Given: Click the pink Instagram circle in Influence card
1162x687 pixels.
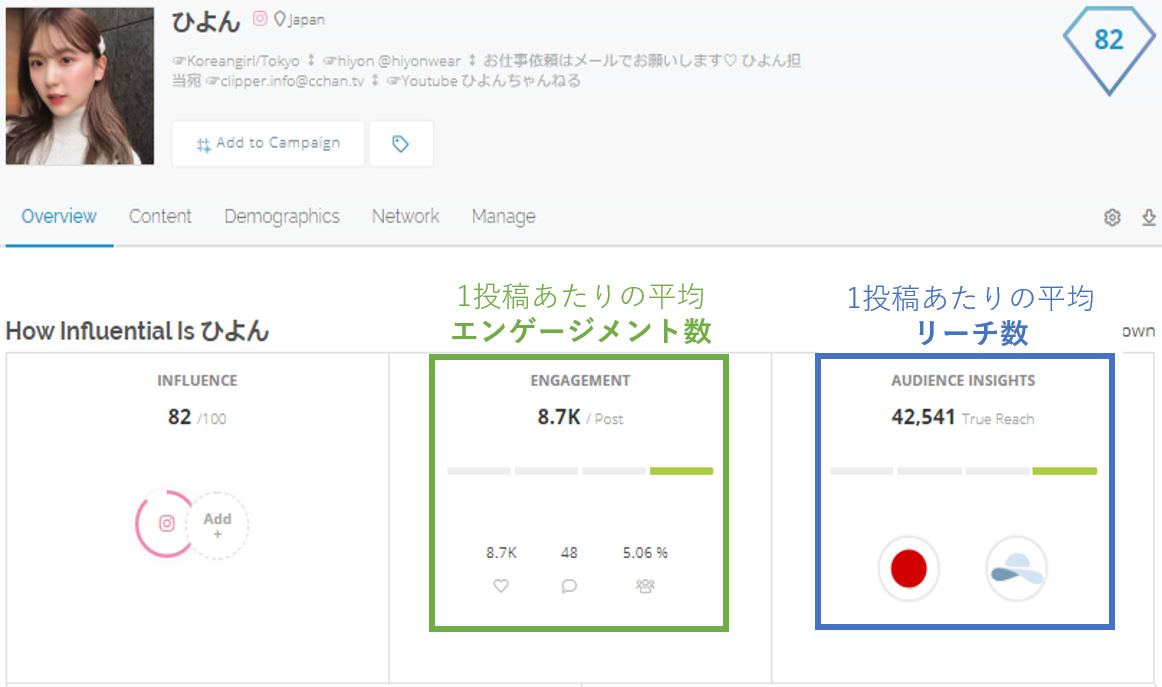Looking at the screenshot, I should pos(166,524).
